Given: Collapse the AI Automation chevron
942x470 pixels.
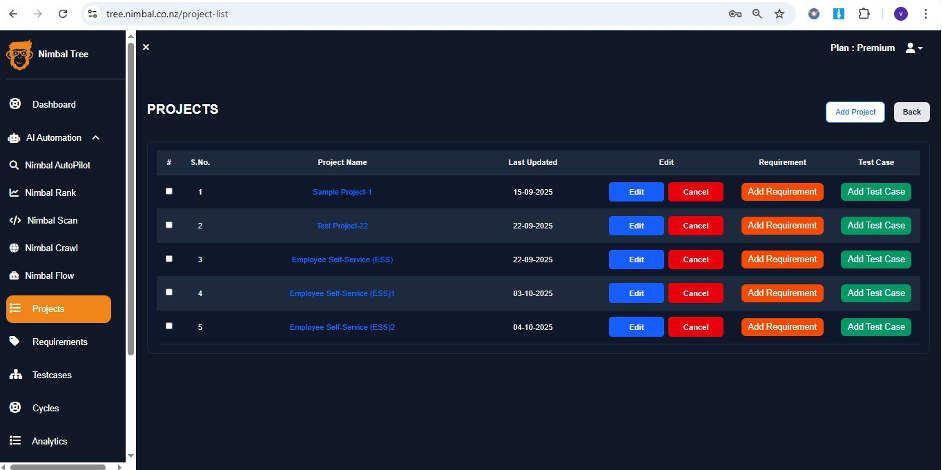Looking at the screenshot, I should [x=96, y=138].
